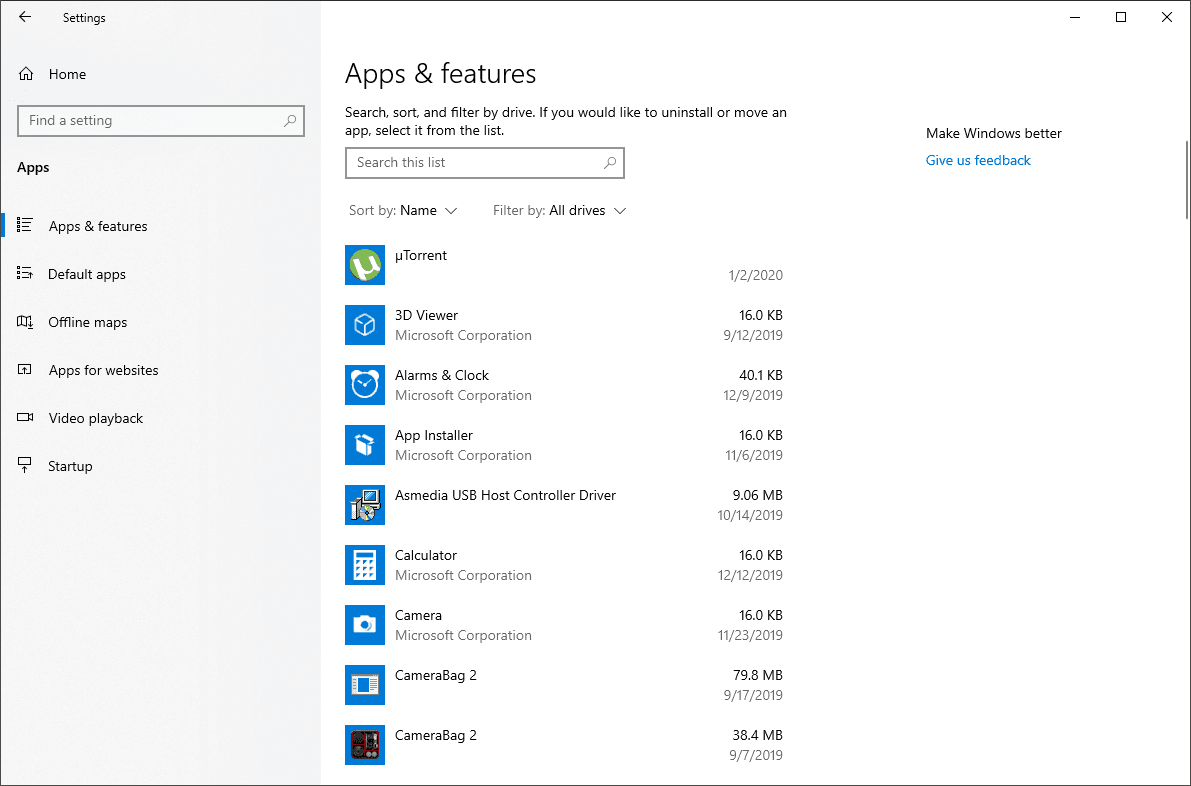1191x786 pixels.
Task: Click the Find a setting search box
Action: 161,121
